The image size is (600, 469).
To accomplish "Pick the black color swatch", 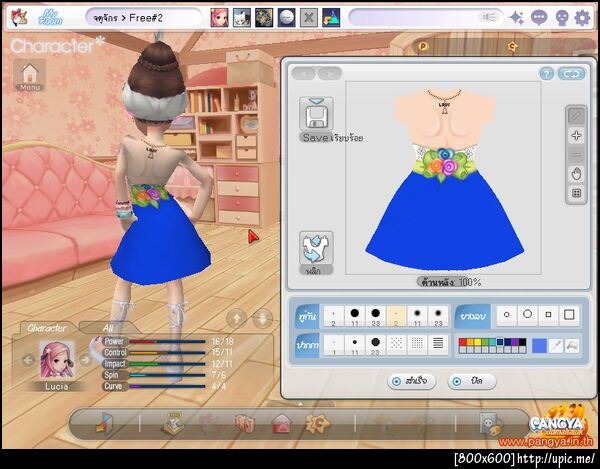I will point(522,342).
